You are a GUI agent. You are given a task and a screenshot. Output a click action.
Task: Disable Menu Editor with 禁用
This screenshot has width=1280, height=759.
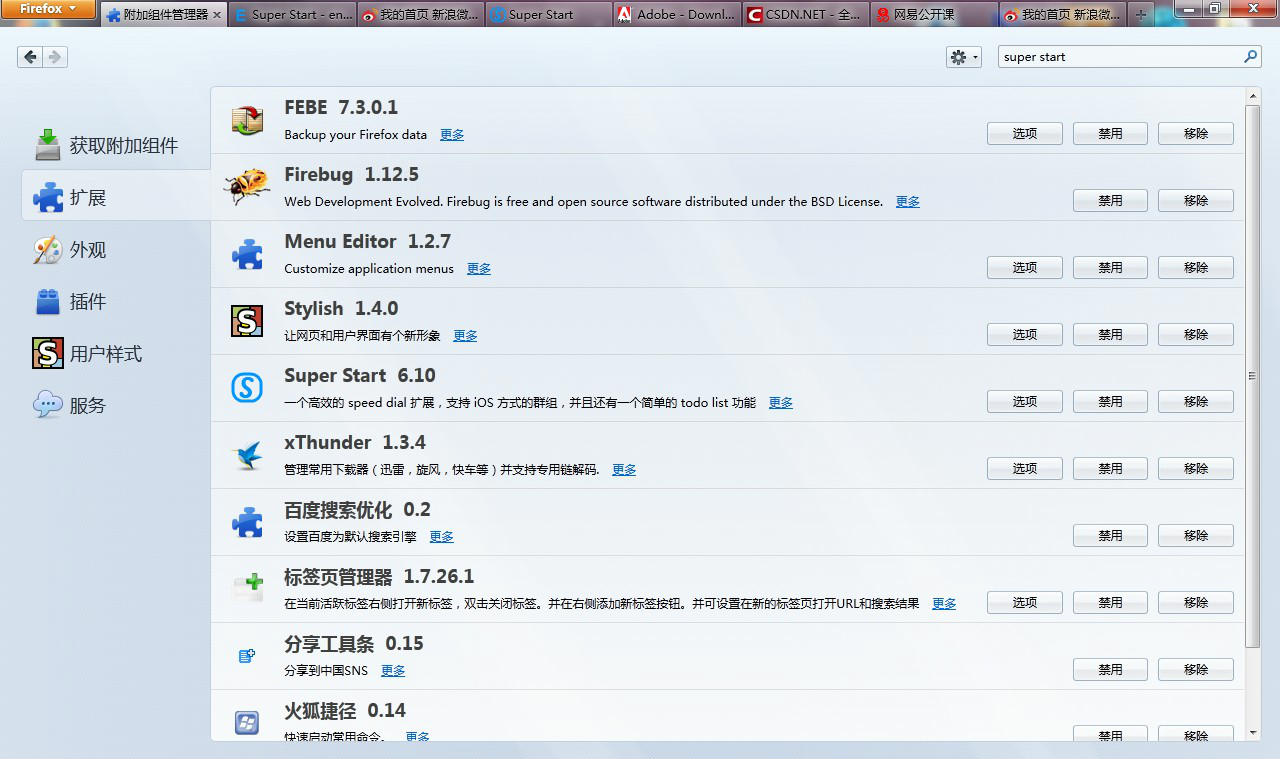(x=1110, y=268)
